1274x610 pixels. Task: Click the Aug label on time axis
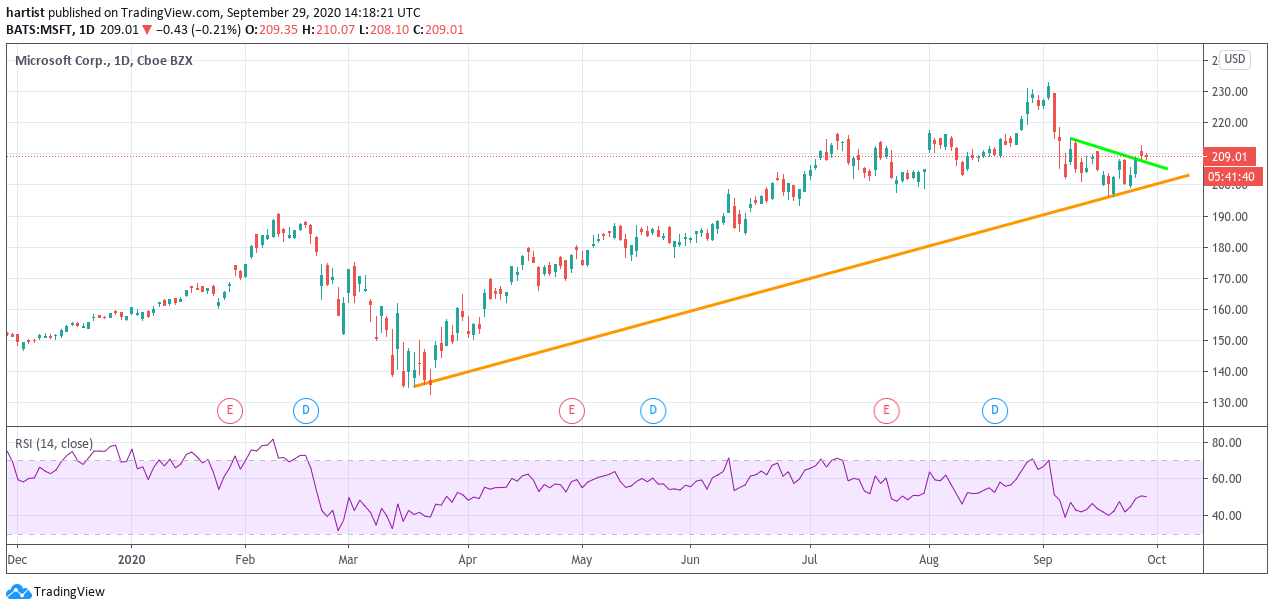[930, 560]
